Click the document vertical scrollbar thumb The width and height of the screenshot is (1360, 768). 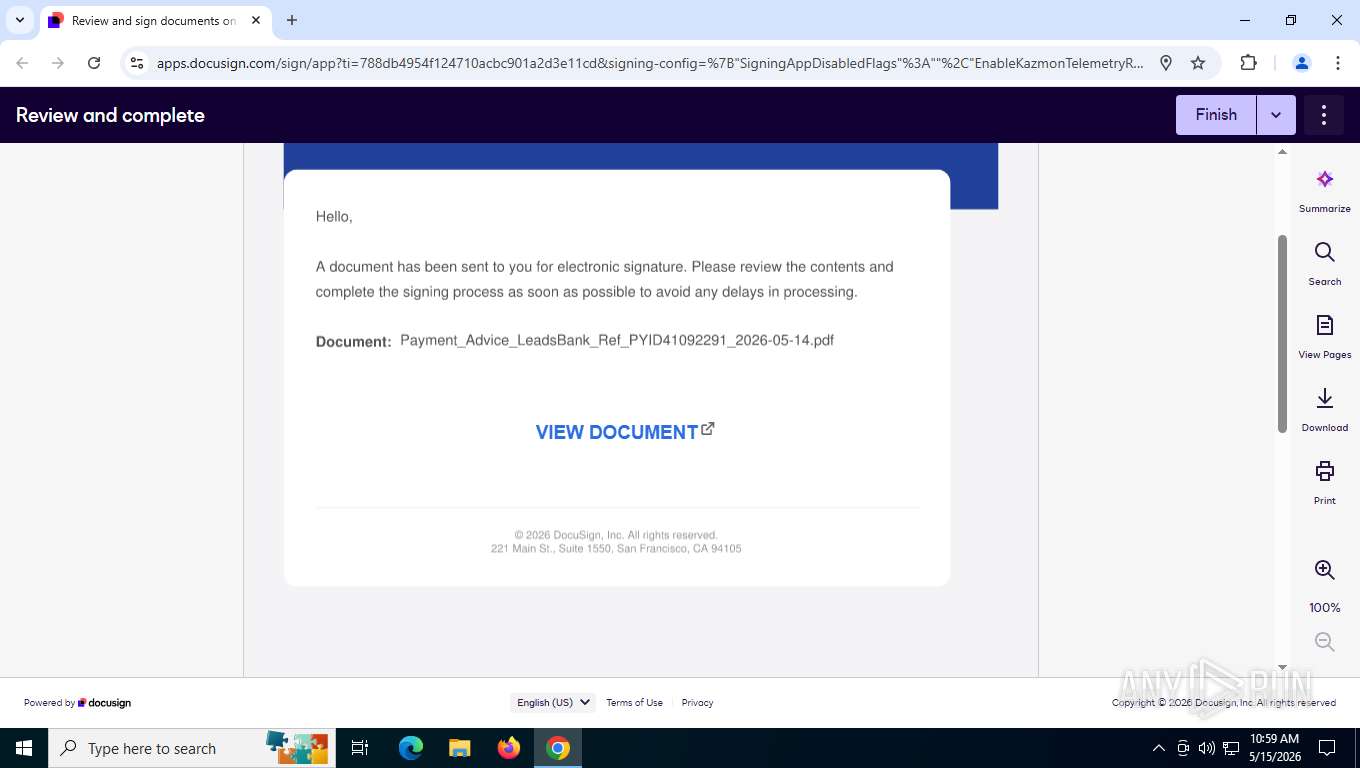tap(1282, 333)
